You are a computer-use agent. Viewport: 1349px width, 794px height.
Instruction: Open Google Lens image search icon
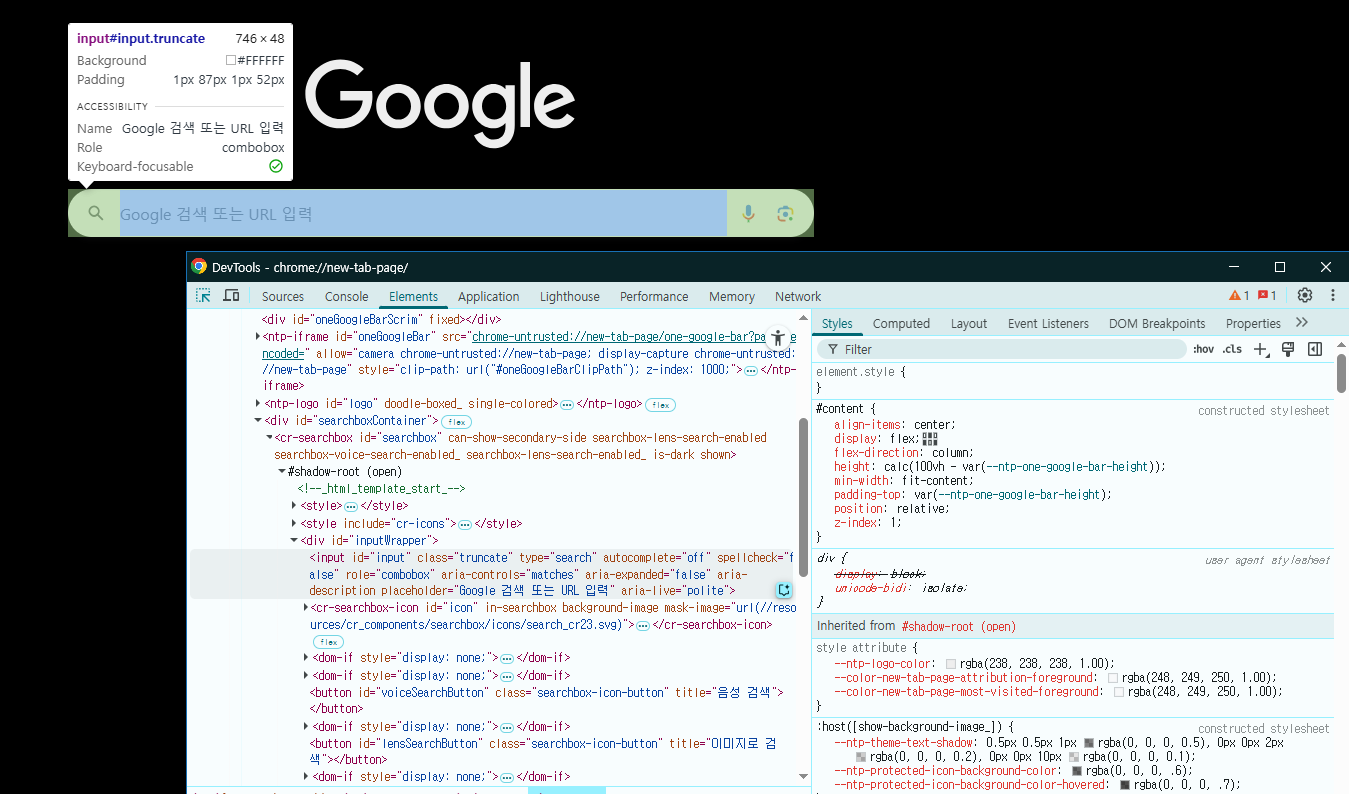(785, 213)
